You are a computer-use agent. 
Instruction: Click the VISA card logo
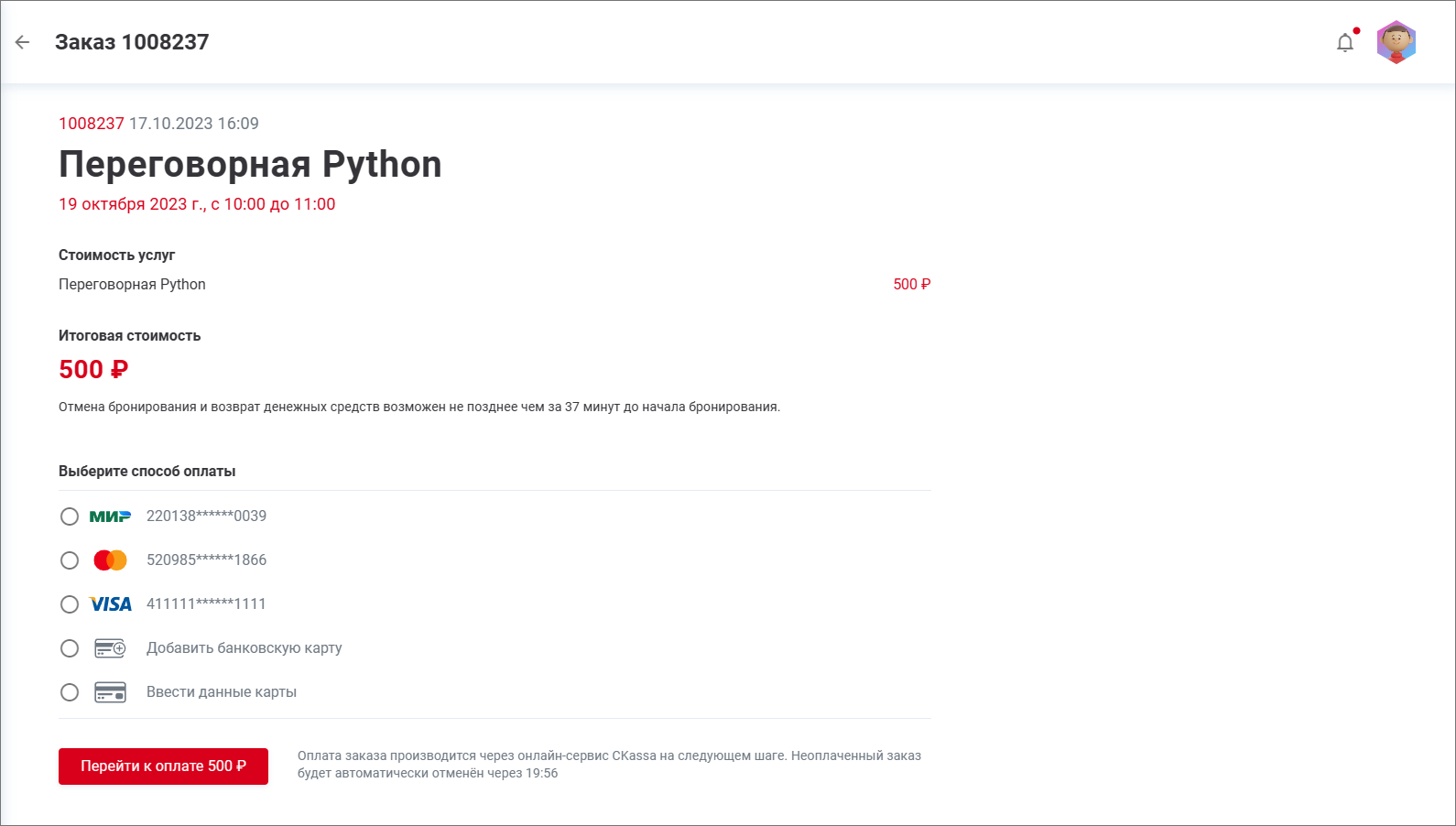tap(110, 604)
